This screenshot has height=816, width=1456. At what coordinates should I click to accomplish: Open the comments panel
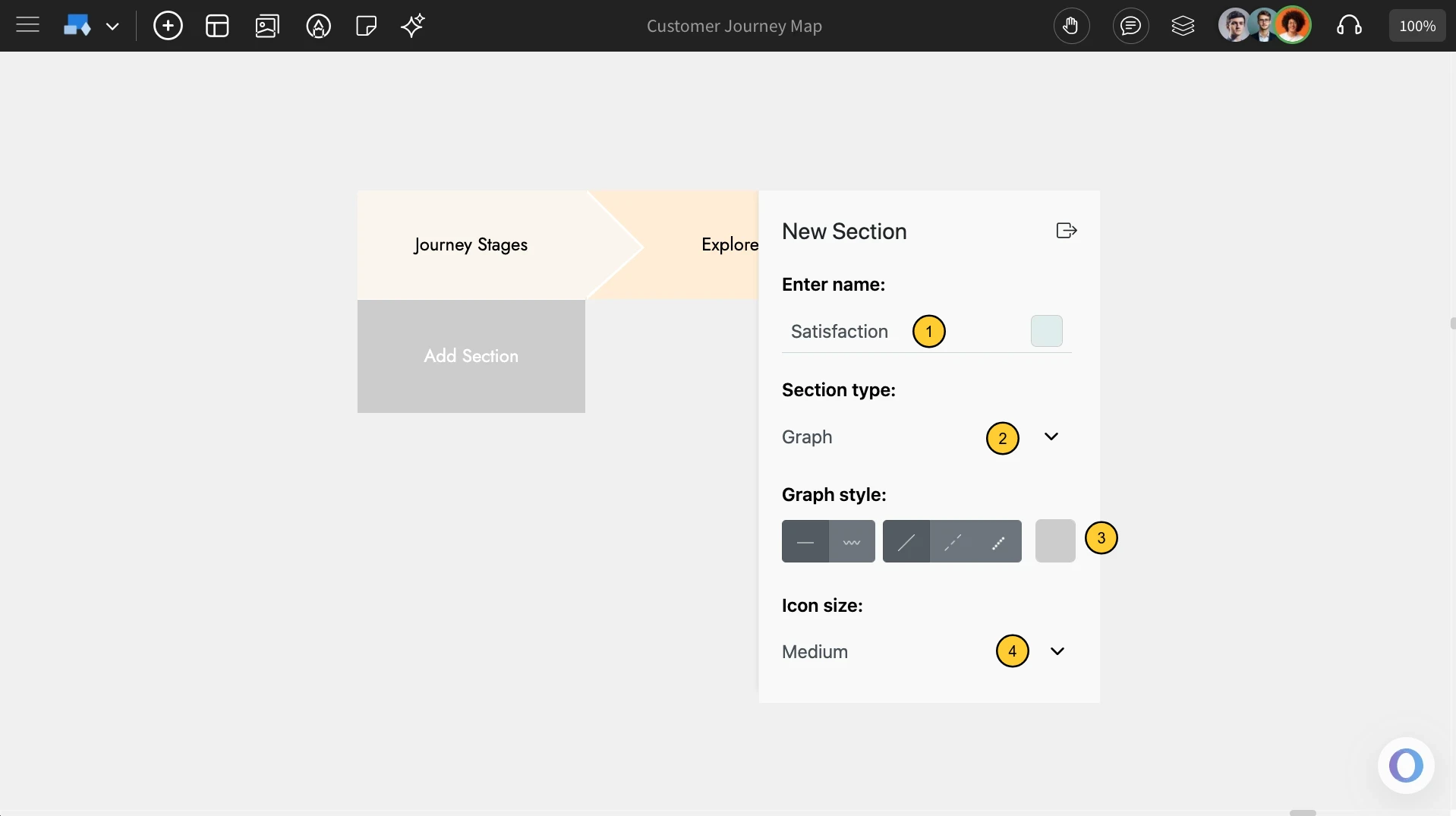tap(1130, 25)
